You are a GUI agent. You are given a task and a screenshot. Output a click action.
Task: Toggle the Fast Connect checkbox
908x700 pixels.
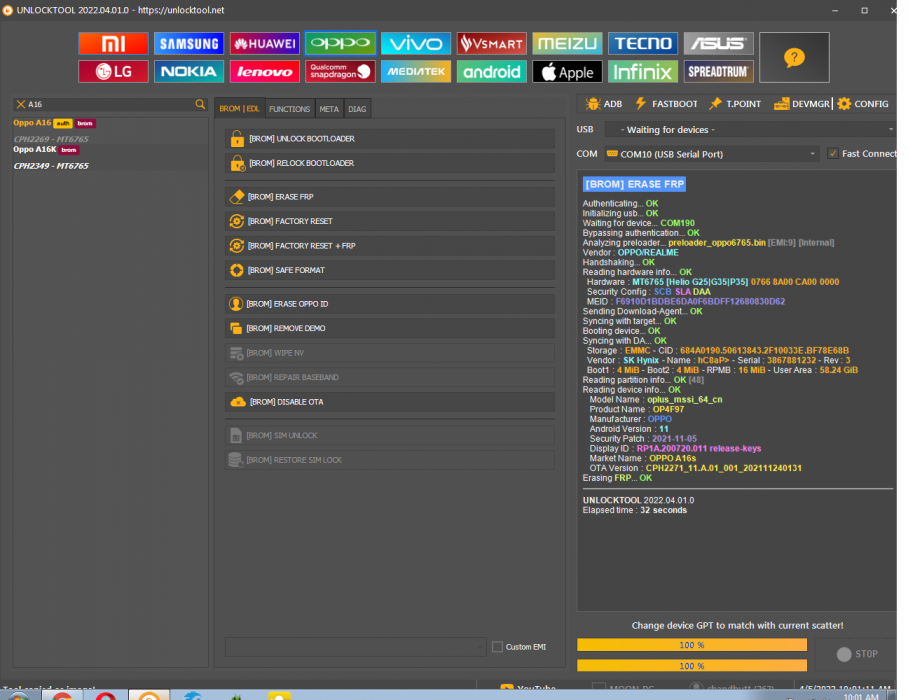[x=833, y=153]
